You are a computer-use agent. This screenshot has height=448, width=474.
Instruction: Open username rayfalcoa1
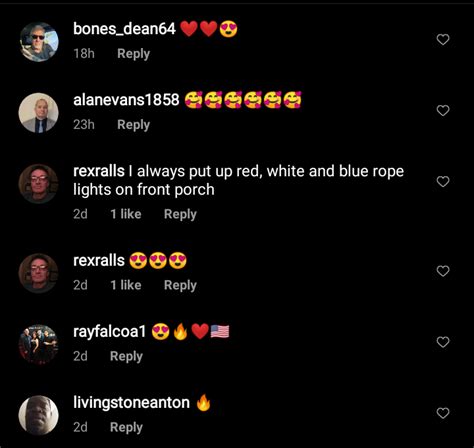(x=110, y=332)
